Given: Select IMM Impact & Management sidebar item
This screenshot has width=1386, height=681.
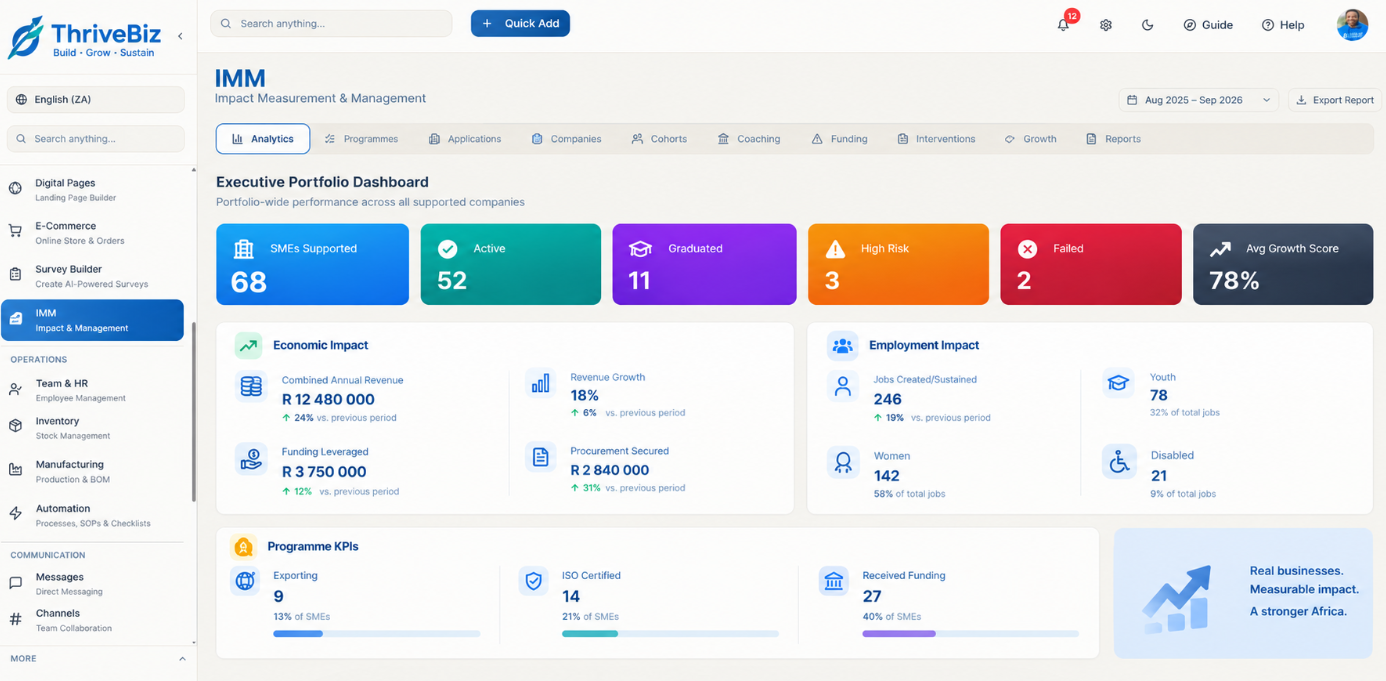Looking at the screenshot, I should (x=93, y=320).
